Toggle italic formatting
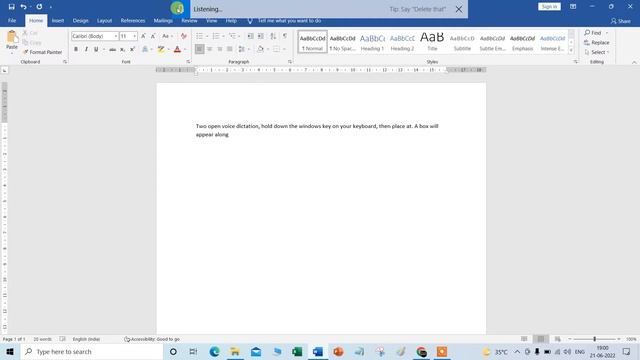This screenshot has height=360, width=640. [x=86, y=49]
